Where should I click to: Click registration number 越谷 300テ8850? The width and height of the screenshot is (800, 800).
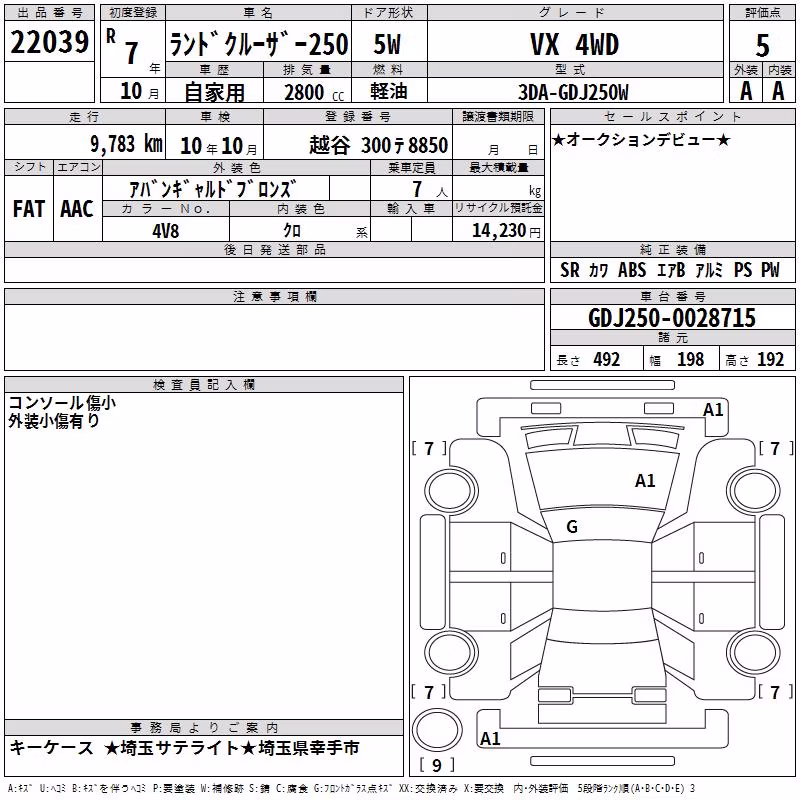379,145
